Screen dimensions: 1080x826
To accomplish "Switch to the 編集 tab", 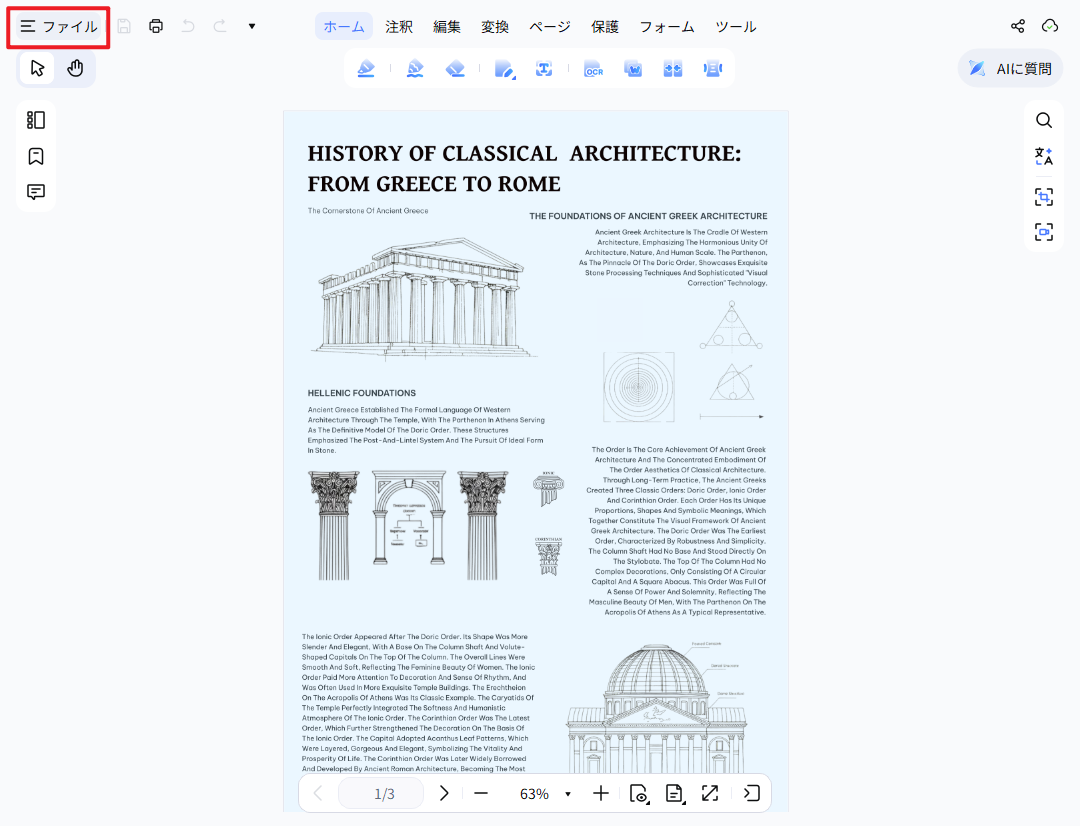I will pyautogui.click(x=446, y=27).
